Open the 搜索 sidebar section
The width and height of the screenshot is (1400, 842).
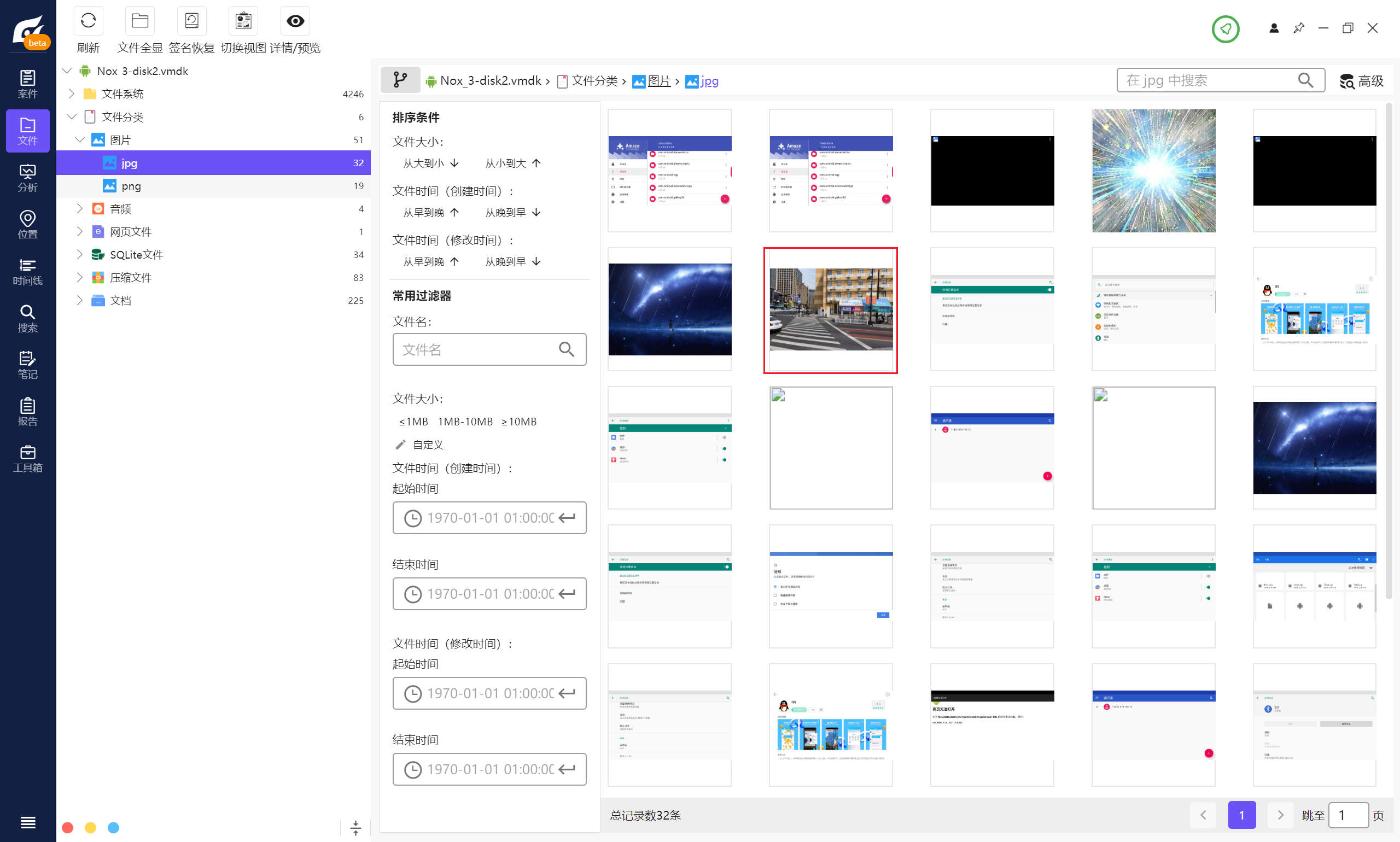point(28,318)
